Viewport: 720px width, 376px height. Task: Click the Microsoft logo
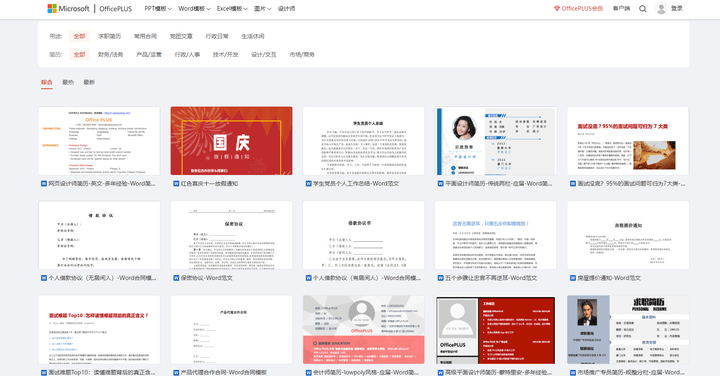[68, 8]
